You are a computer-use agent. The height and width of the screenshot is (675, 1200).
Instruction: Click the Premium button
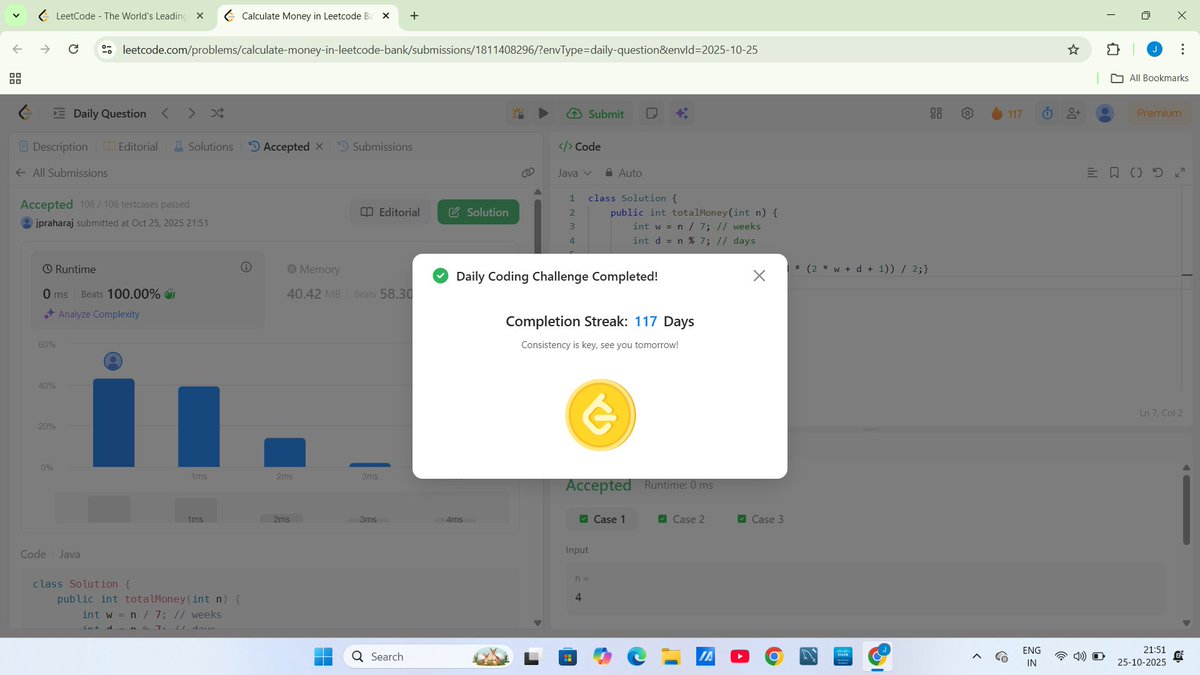[1159, 113]
